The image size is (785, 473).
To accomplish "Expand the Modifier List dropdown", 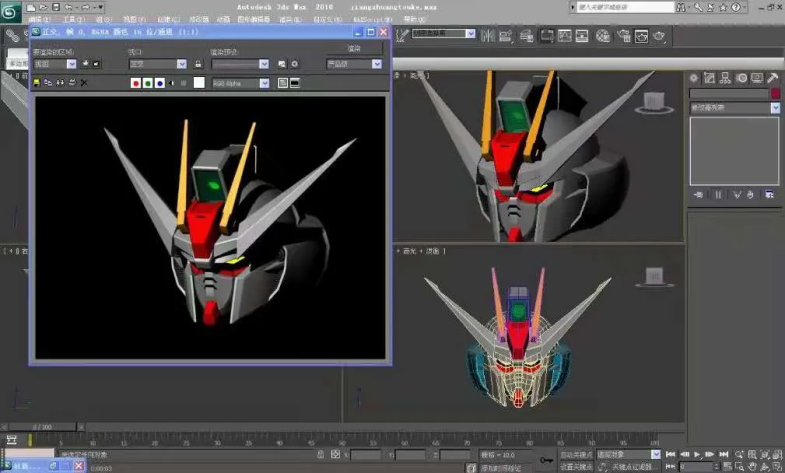I will click(x=775, y=108).
